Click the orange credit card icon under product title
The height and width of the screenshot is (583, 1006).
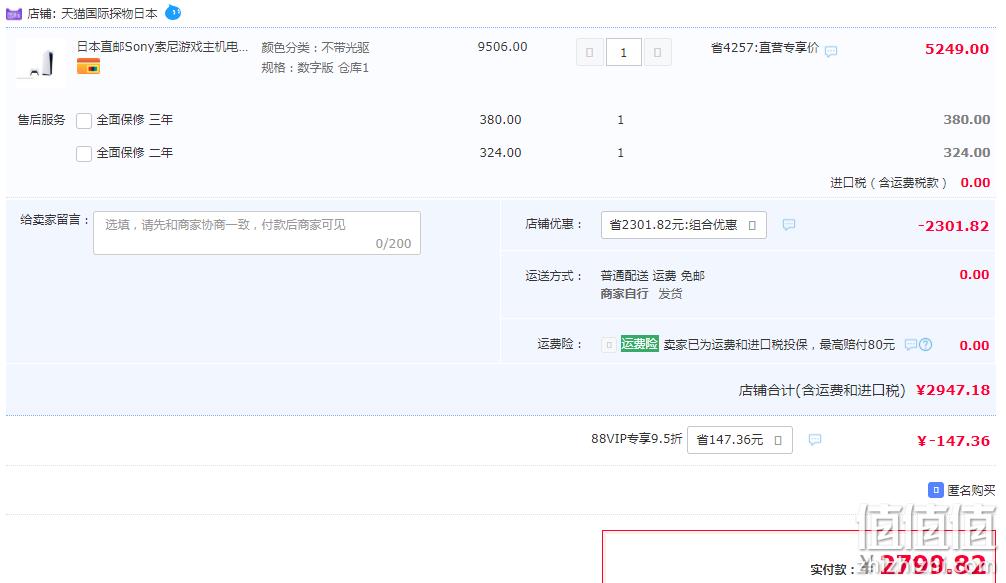tap(88, 66)
